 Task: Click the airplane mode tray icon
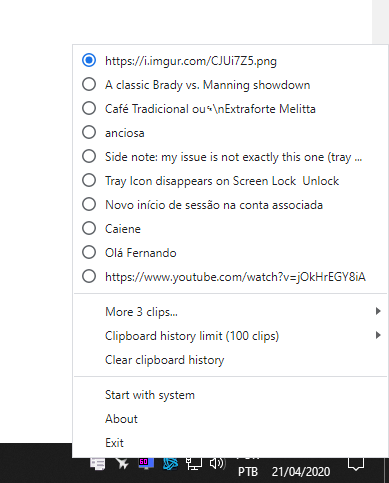tap(122, 463)
